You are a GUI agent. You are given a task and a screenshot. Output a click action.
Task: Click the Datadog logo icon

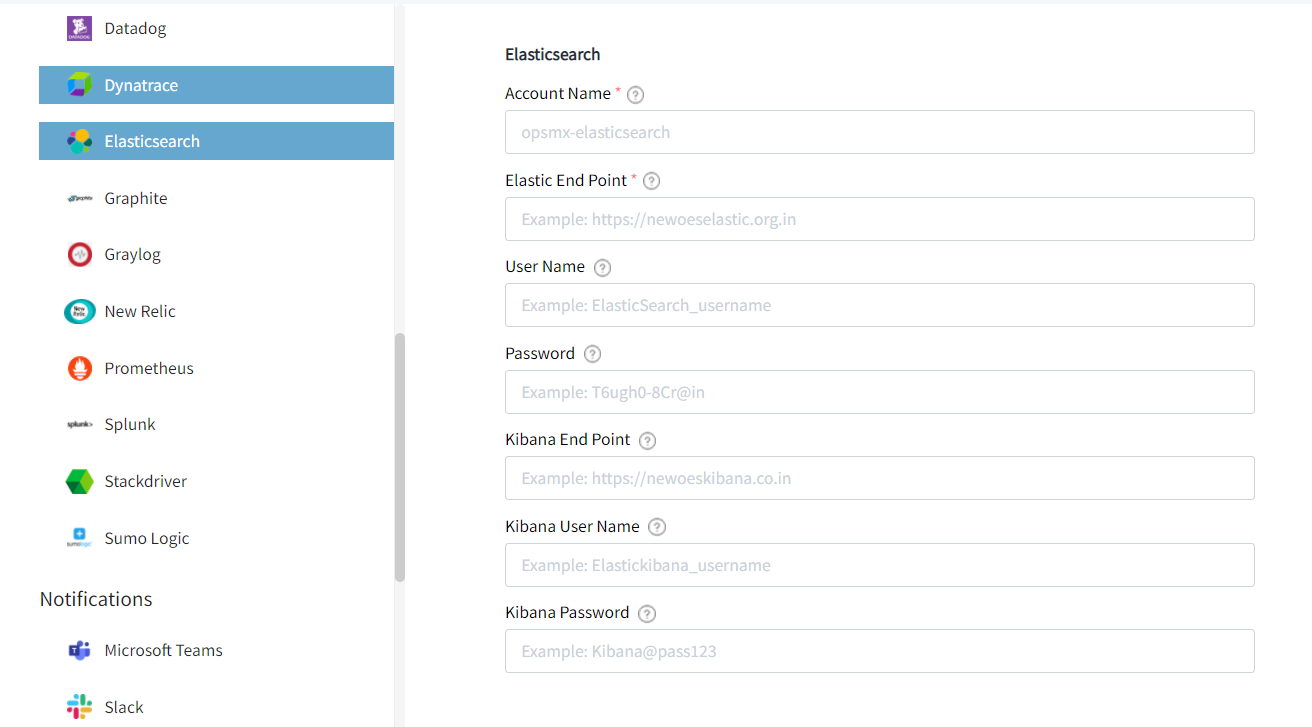click(79, 28)
